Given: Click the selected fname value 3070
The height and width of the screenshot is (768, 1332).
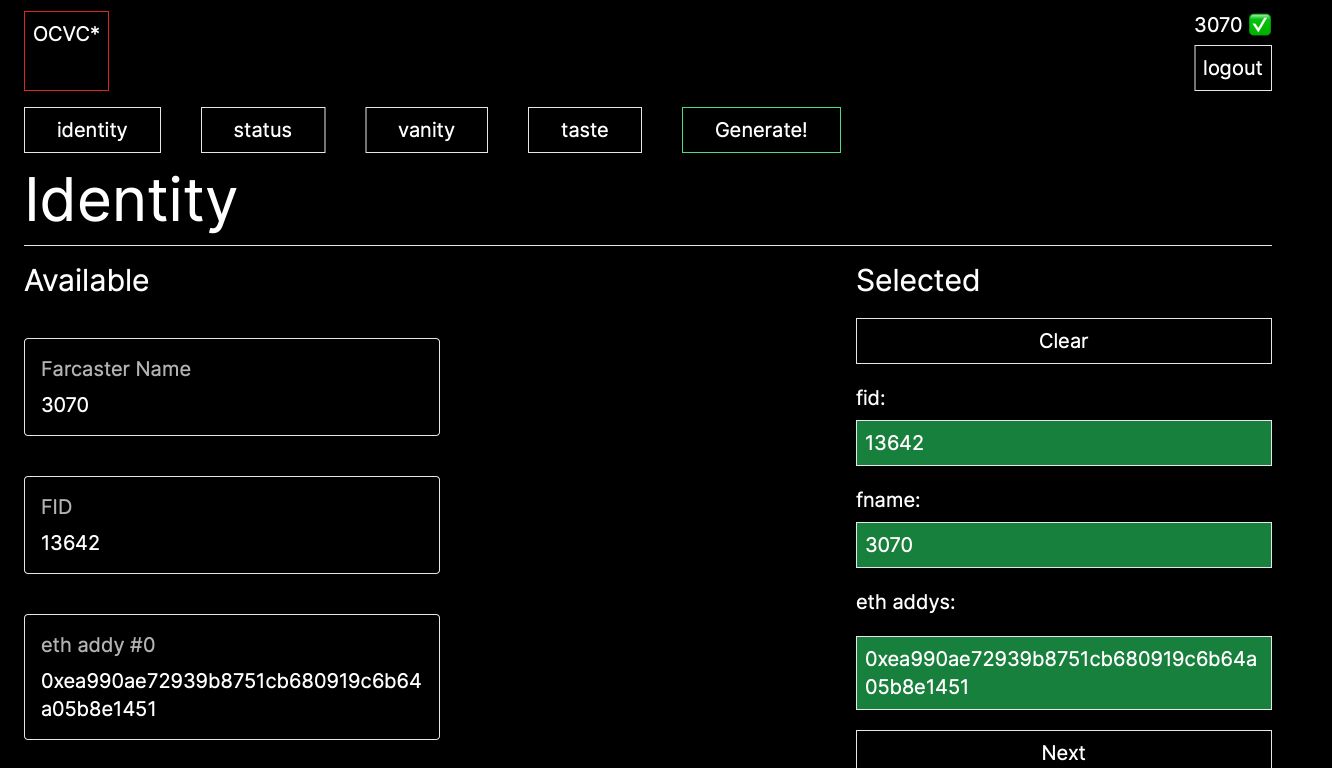Looking at the screenshot, I should (1064, 545).
